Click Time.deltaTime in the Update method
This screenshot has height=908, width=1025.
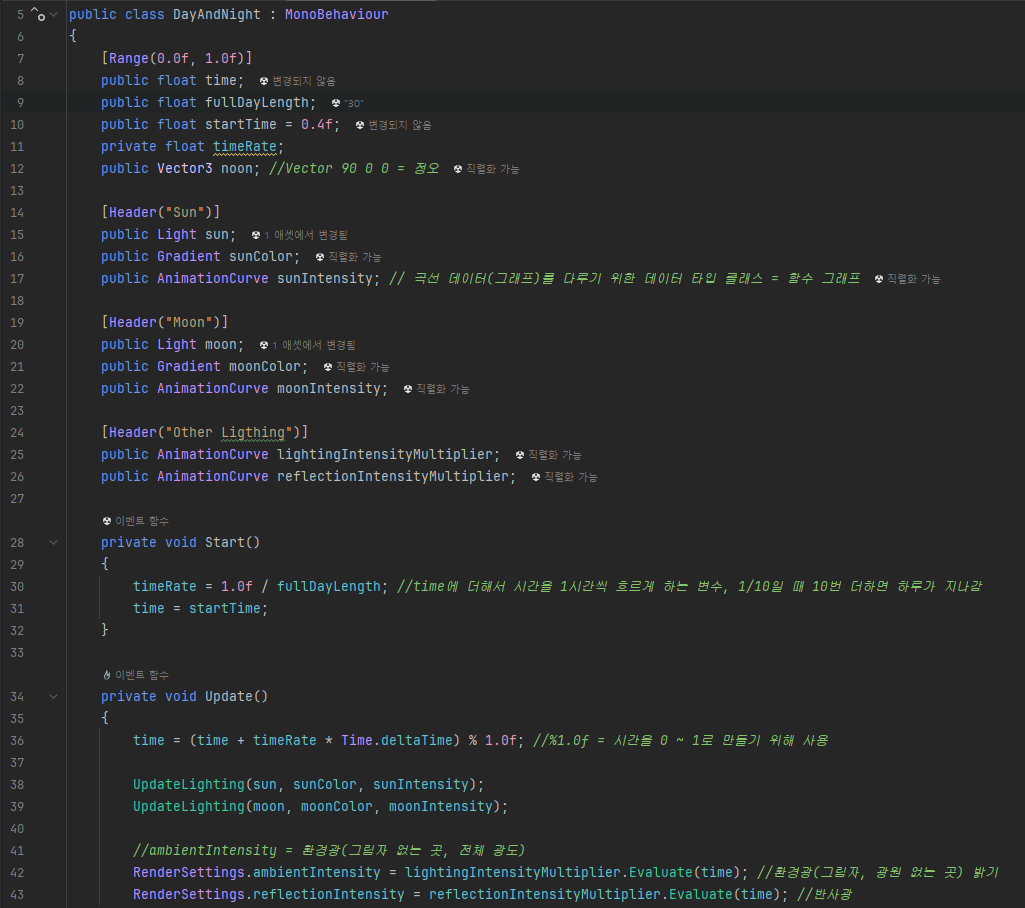396,741
